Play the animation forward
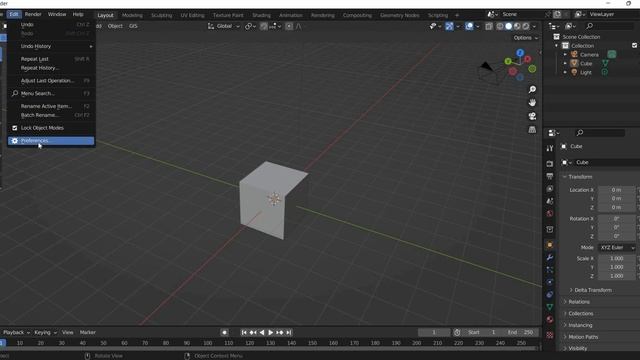The image size is (640, 360). point(271,333)
